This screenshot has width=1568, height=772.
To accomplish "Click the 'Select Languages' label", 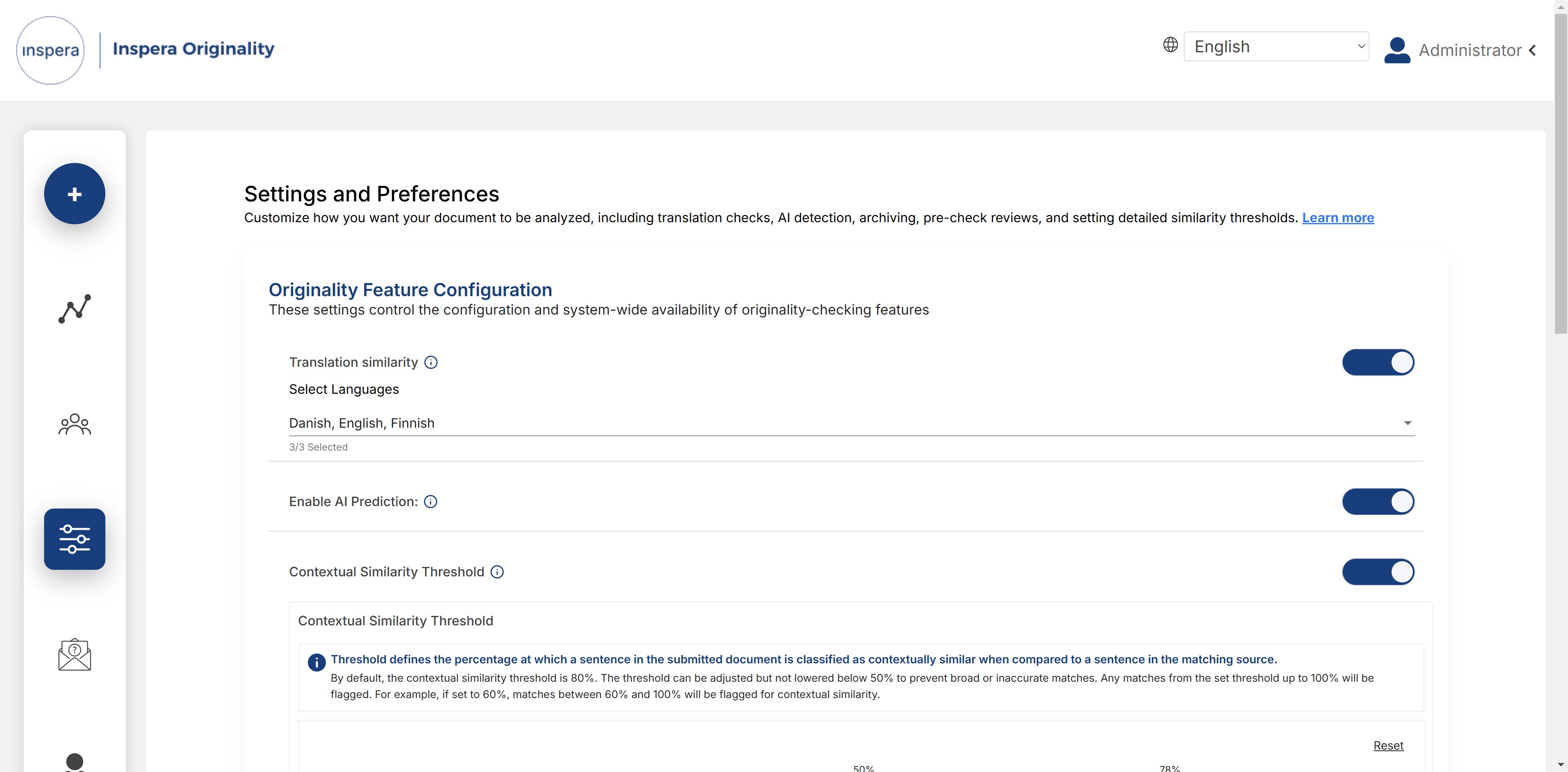I will pyautogui.click(x=344, y=390).
